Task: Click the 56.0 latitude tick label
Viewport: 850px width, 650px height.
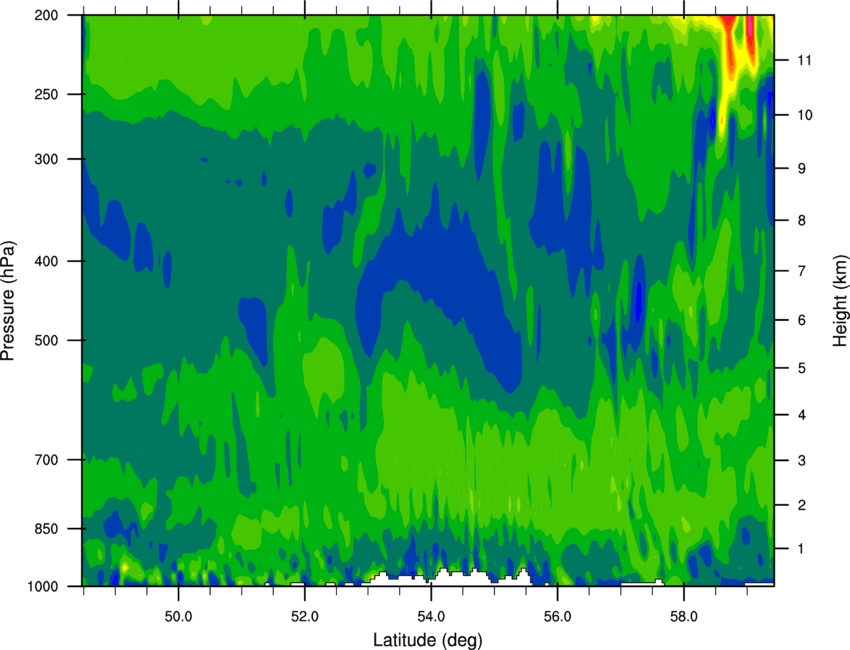Action: (558, 617)
